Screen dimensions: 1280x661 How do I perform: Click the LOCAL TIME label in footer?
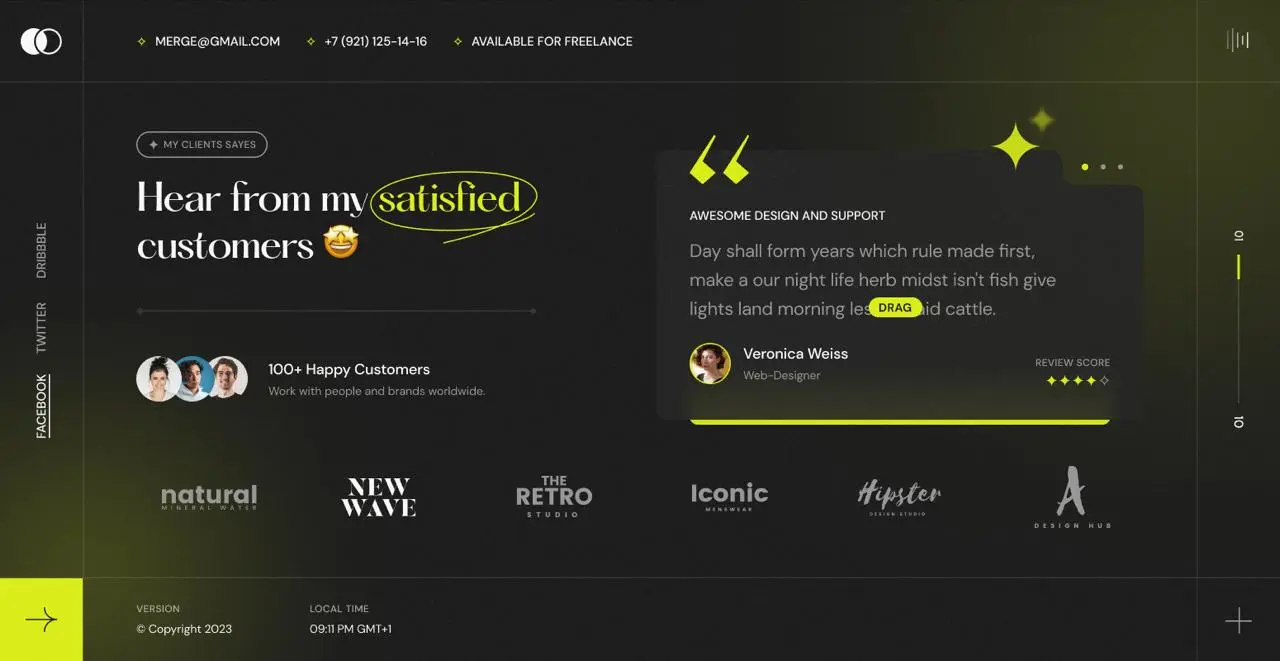(339, 608)
